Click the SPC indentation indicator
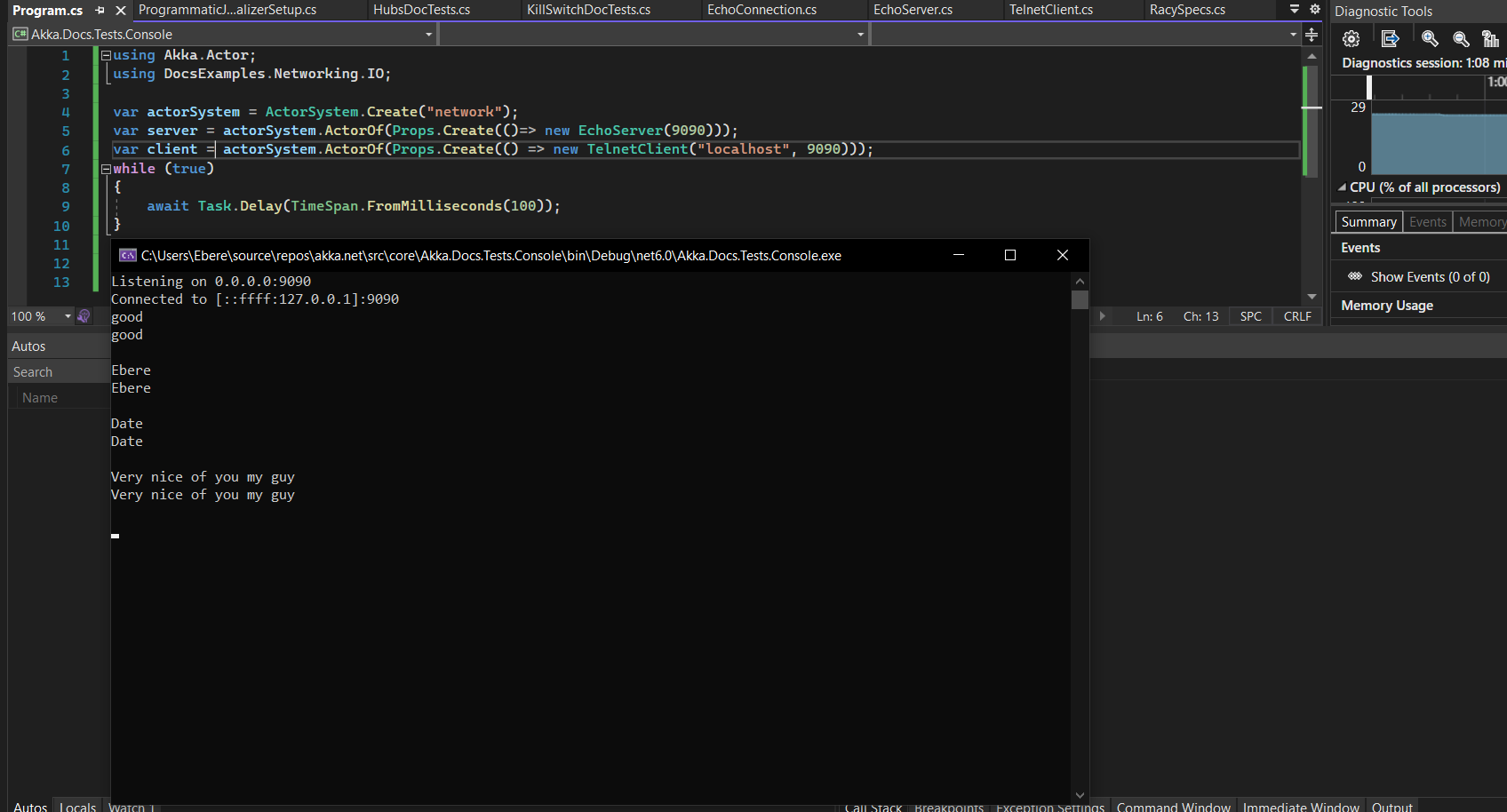 tap(1250, 316)
